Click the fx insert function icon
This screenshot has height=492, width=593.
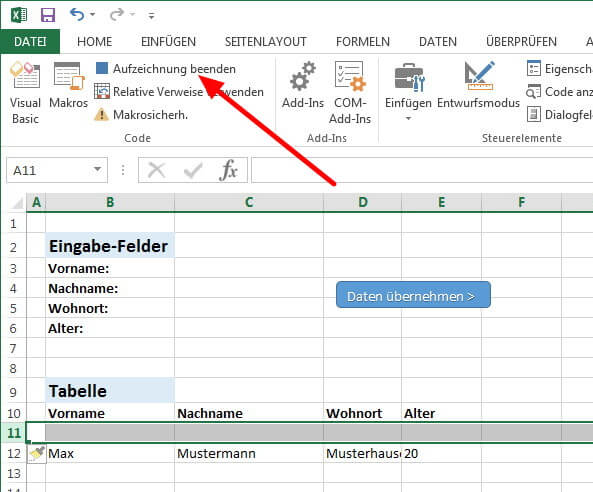pos(228,170)
